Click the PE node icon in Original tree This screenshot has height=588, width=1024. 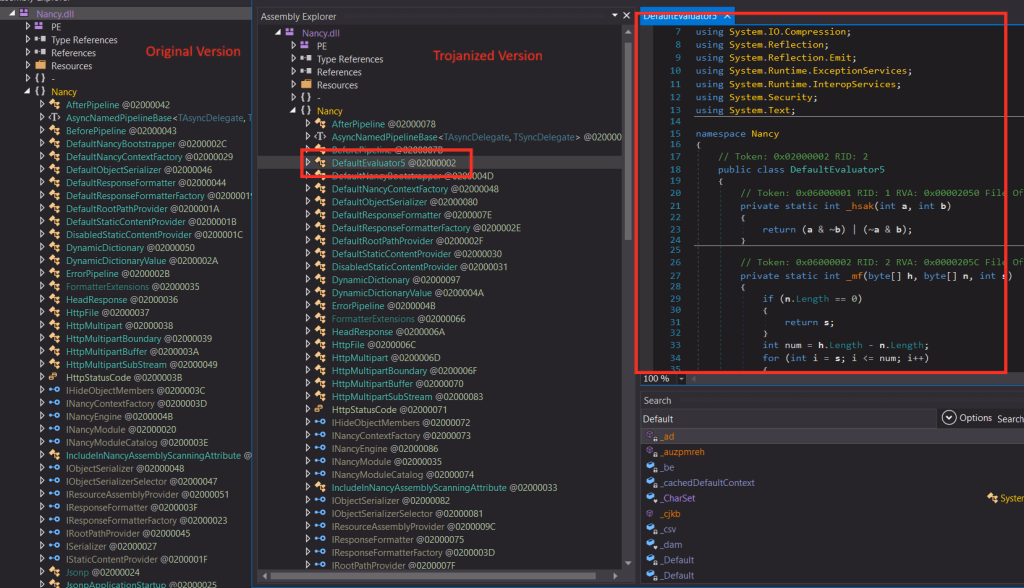point(39,26)
